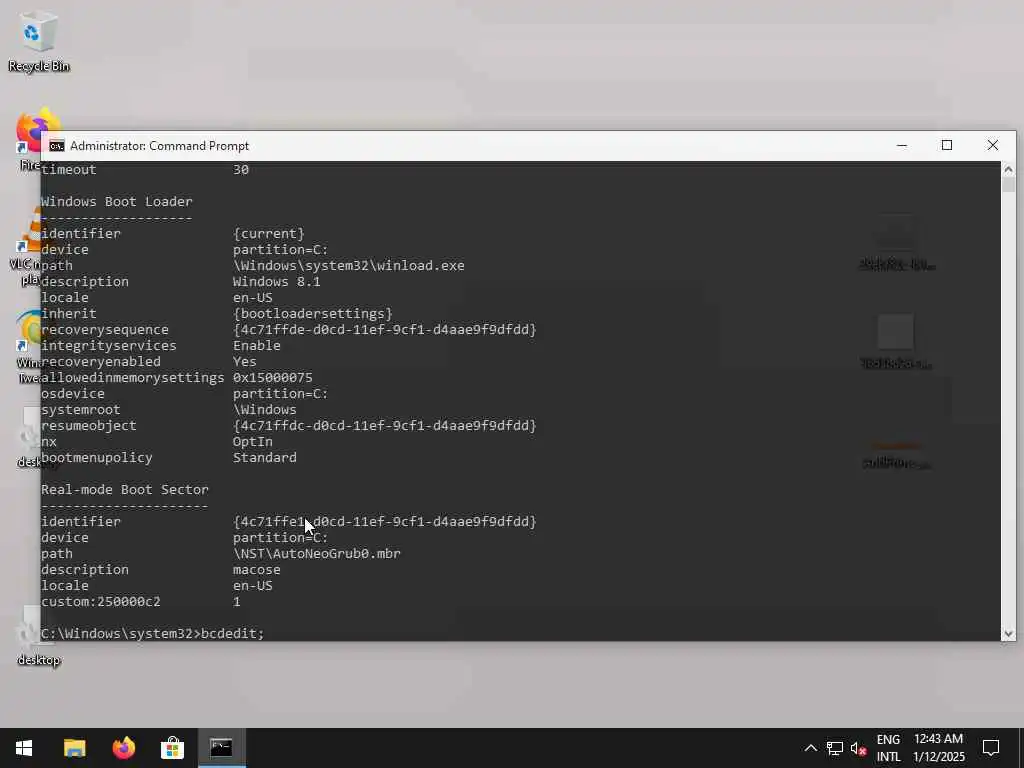Open Microsoft Store from the taskbar
1024x768 pixels.
click(x=172, y=748)
